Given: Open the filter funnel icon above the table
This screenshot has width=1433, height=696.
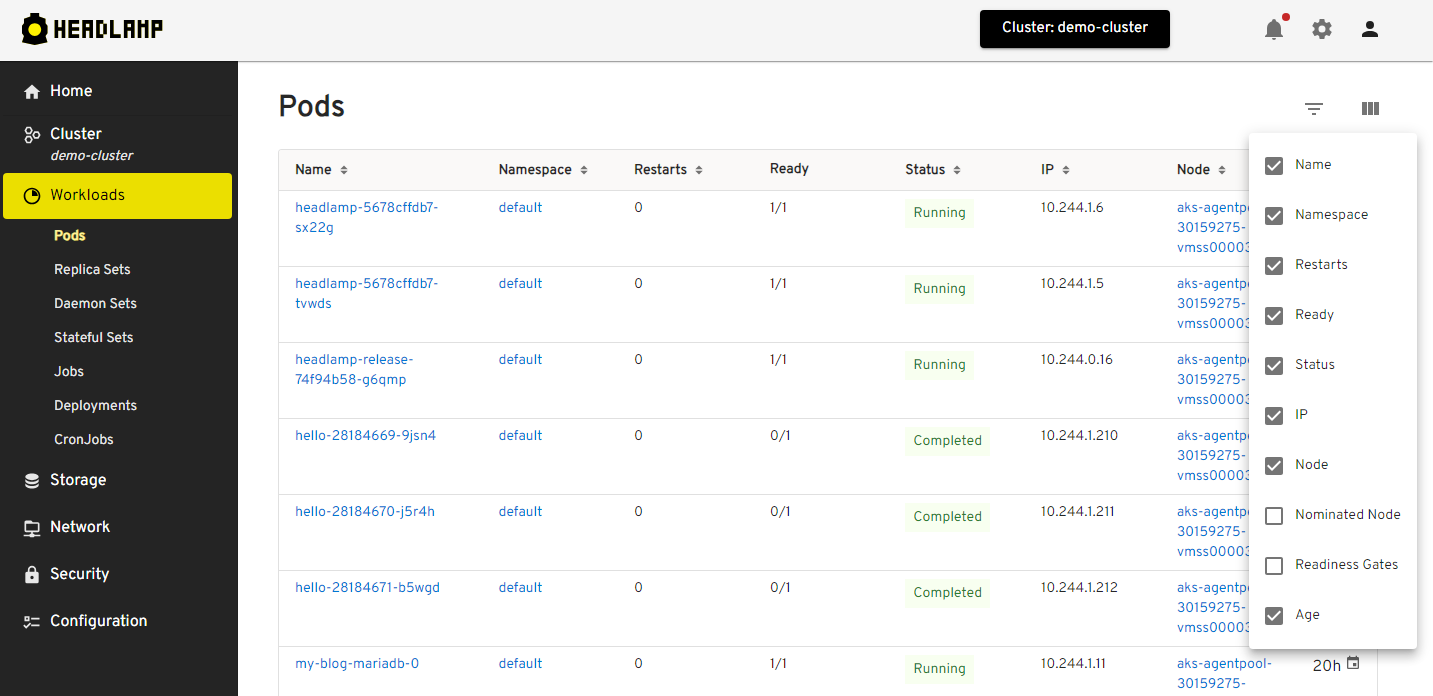Looking at the screenshot, I should [1313, 108].
